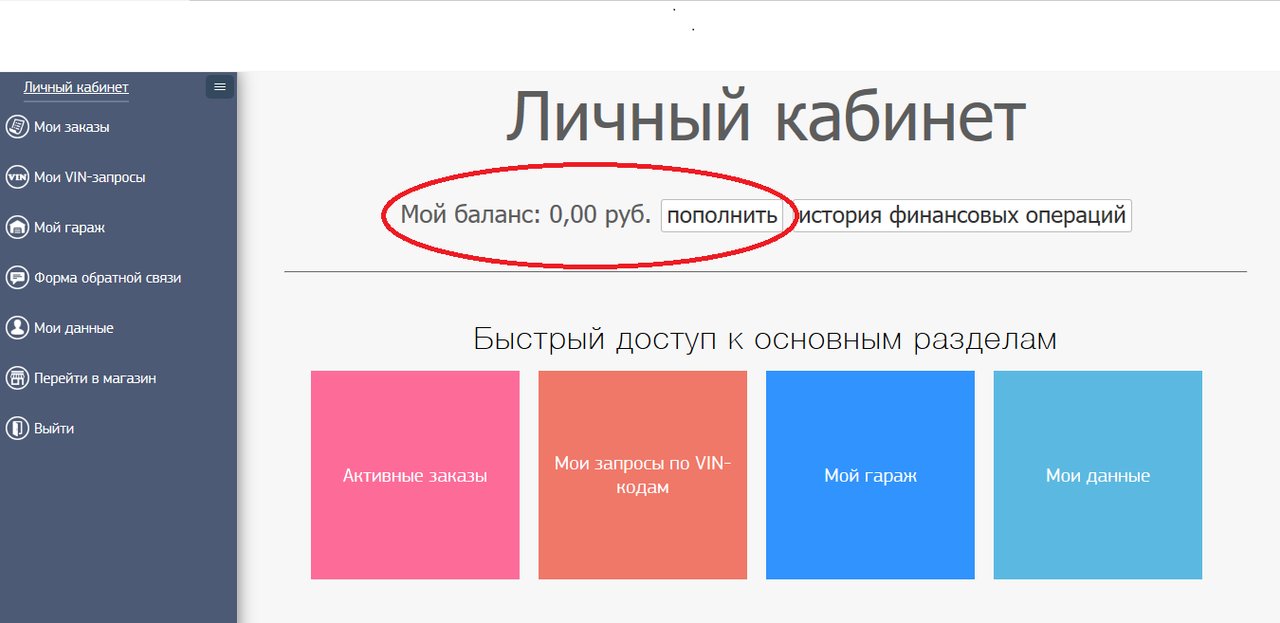Open the light blue Мои данные tile
1280x623 pixels.
click(1097, 475)
